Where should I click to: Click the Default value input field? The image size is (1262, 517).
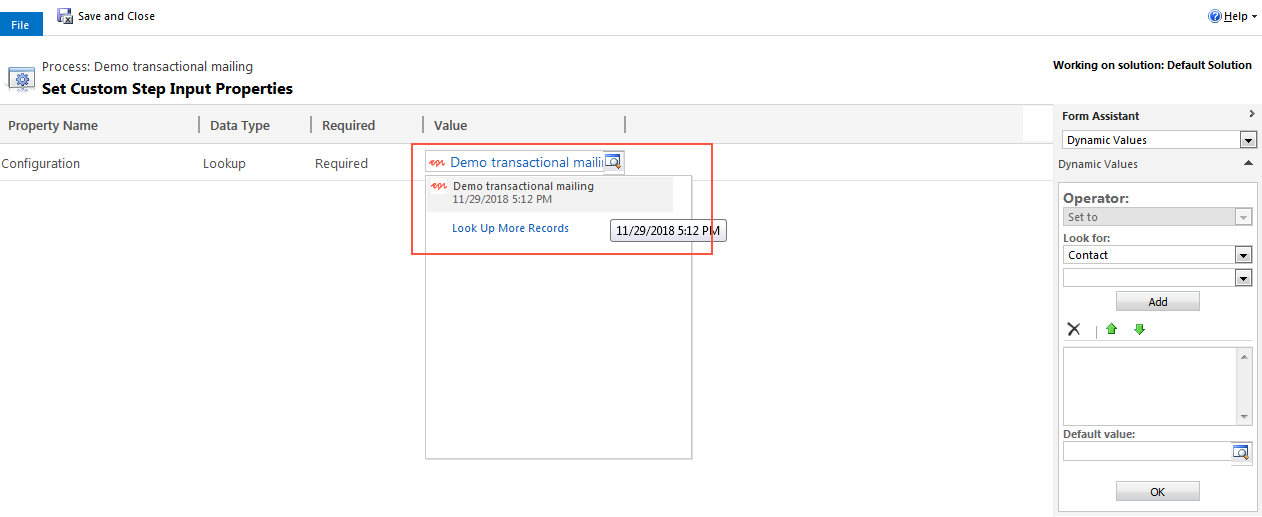pos(1146,452)
